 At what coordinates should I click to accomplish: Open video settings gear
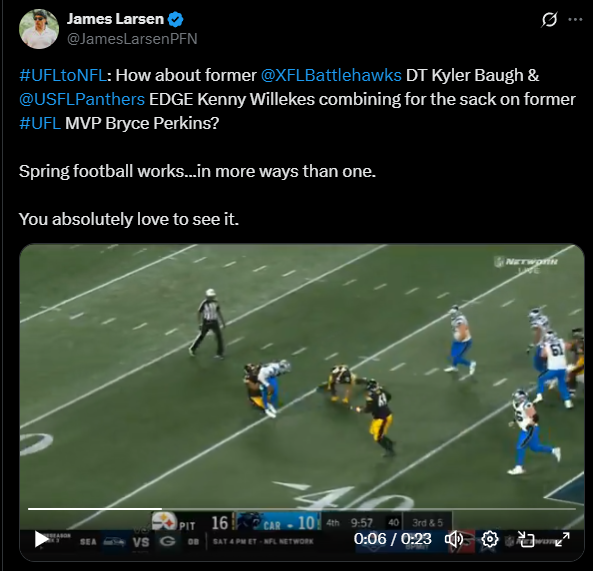tap(490, 539)
